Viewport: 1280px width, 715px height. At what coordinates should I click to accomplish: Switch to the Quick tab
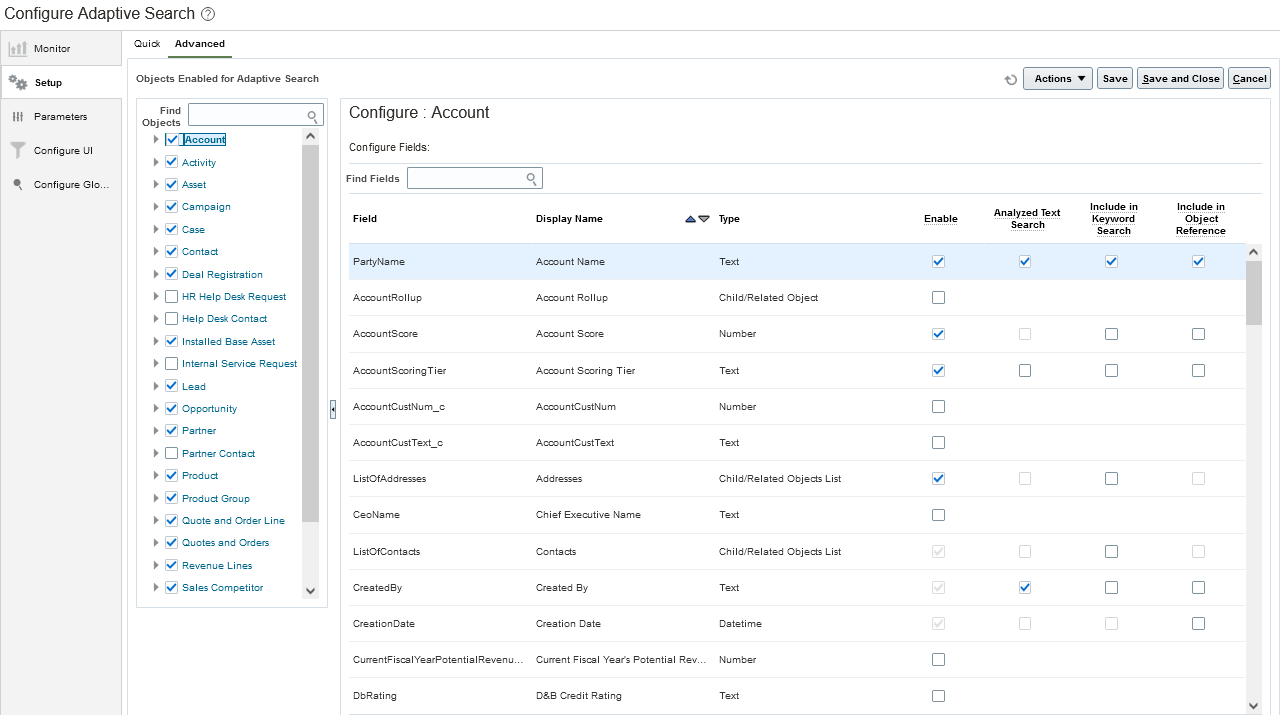tap(147, 44)
